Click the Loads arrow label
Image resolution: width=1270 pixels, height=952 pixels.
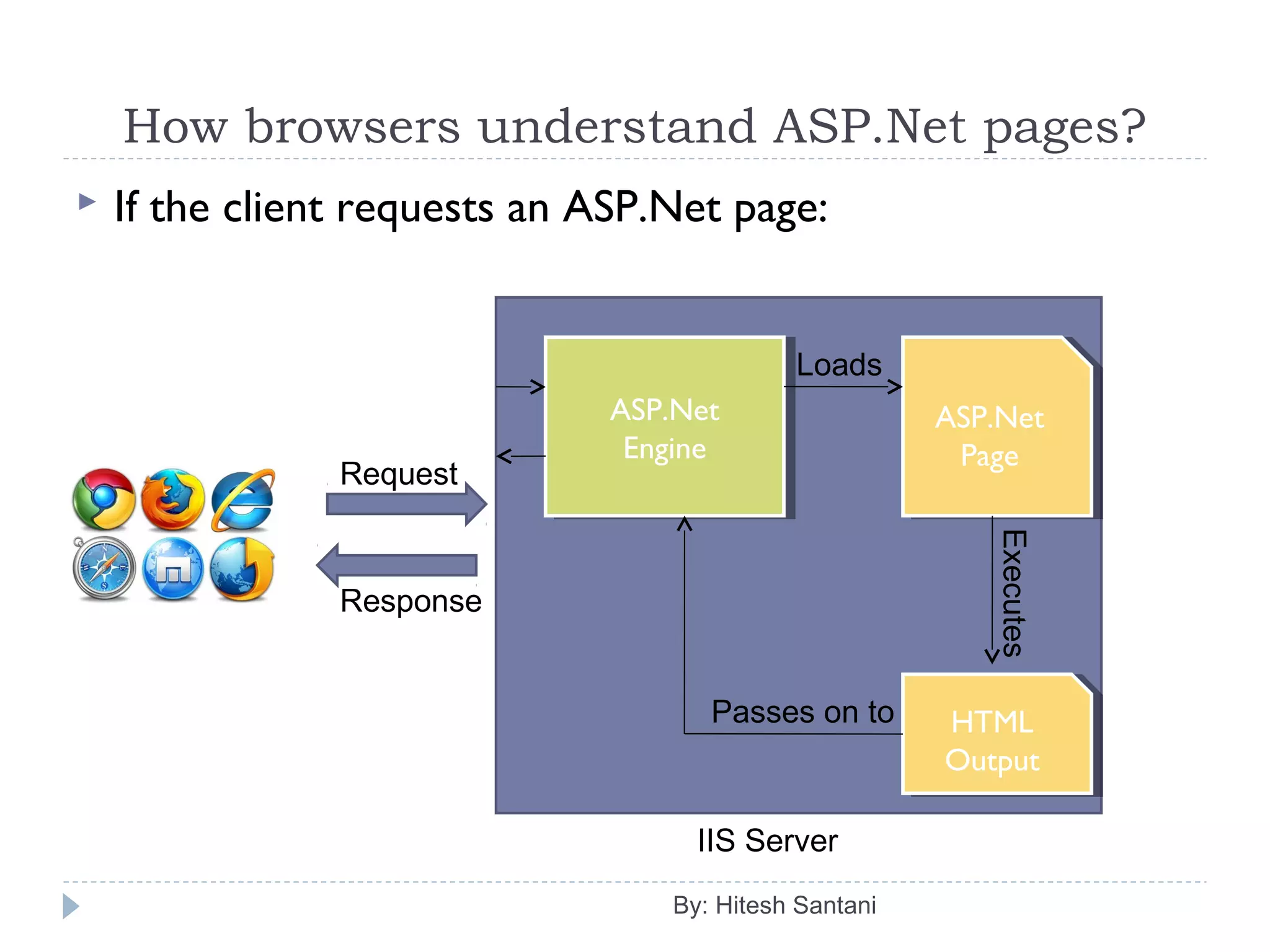tap(838, 364)
